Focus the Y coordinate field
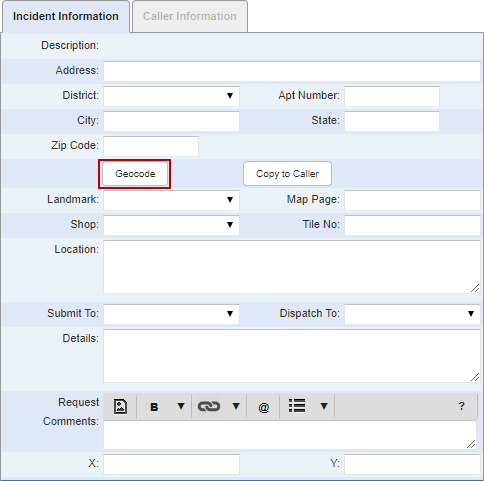 click(412, 464)
